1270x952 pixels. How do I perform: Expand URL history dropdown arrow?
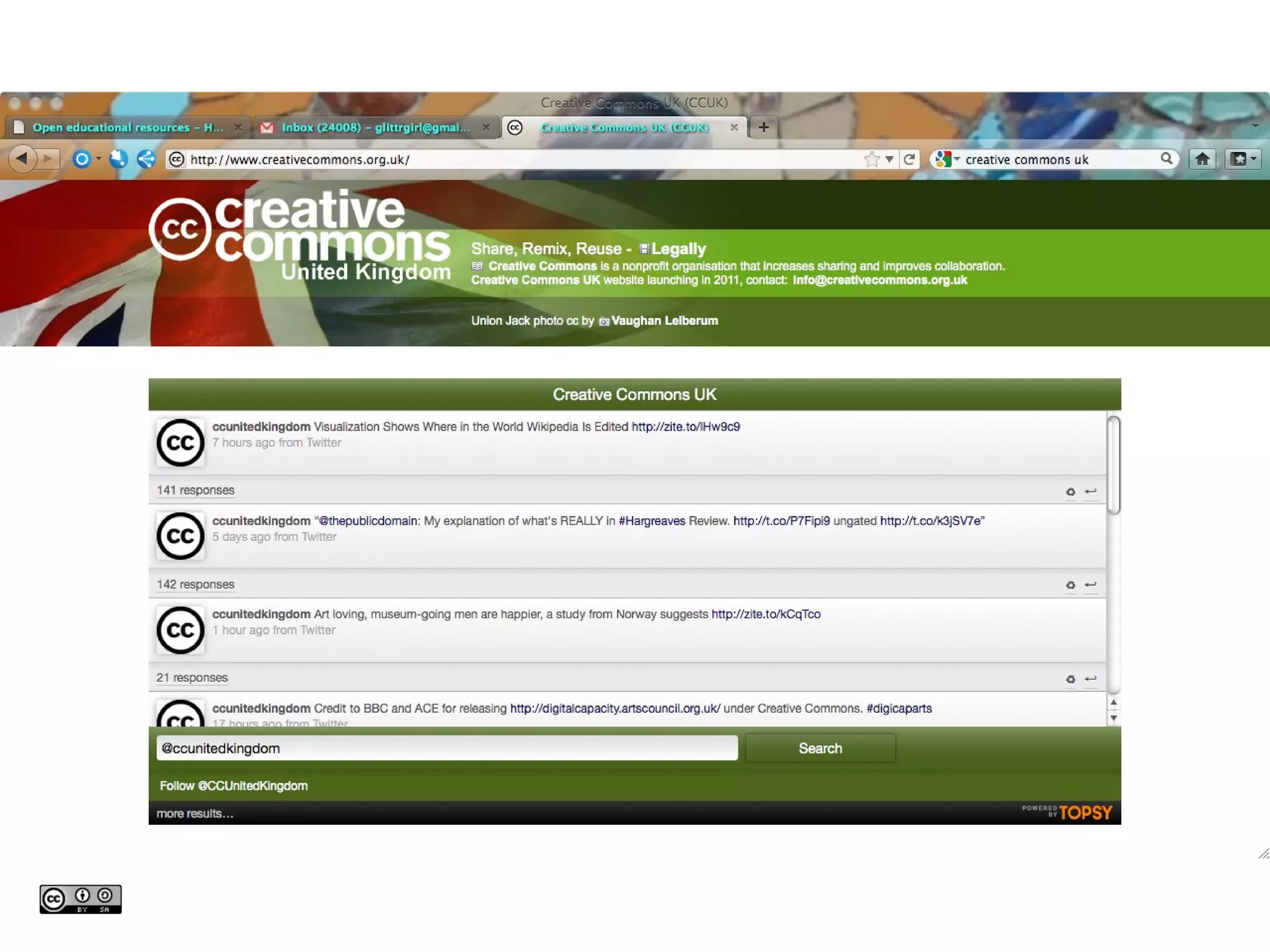[889, 159]
